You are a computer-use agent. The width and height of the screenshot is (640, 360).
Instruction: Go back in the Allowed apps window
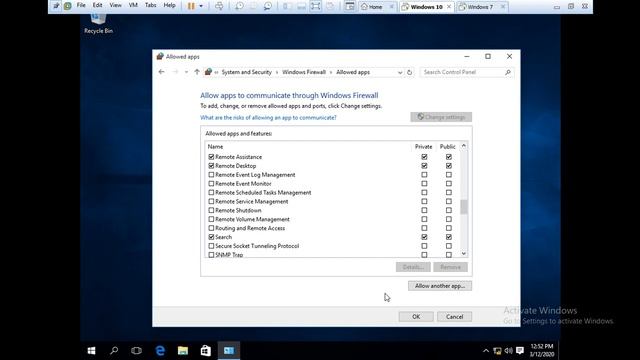pyautogui.click(x=162, y=72)
